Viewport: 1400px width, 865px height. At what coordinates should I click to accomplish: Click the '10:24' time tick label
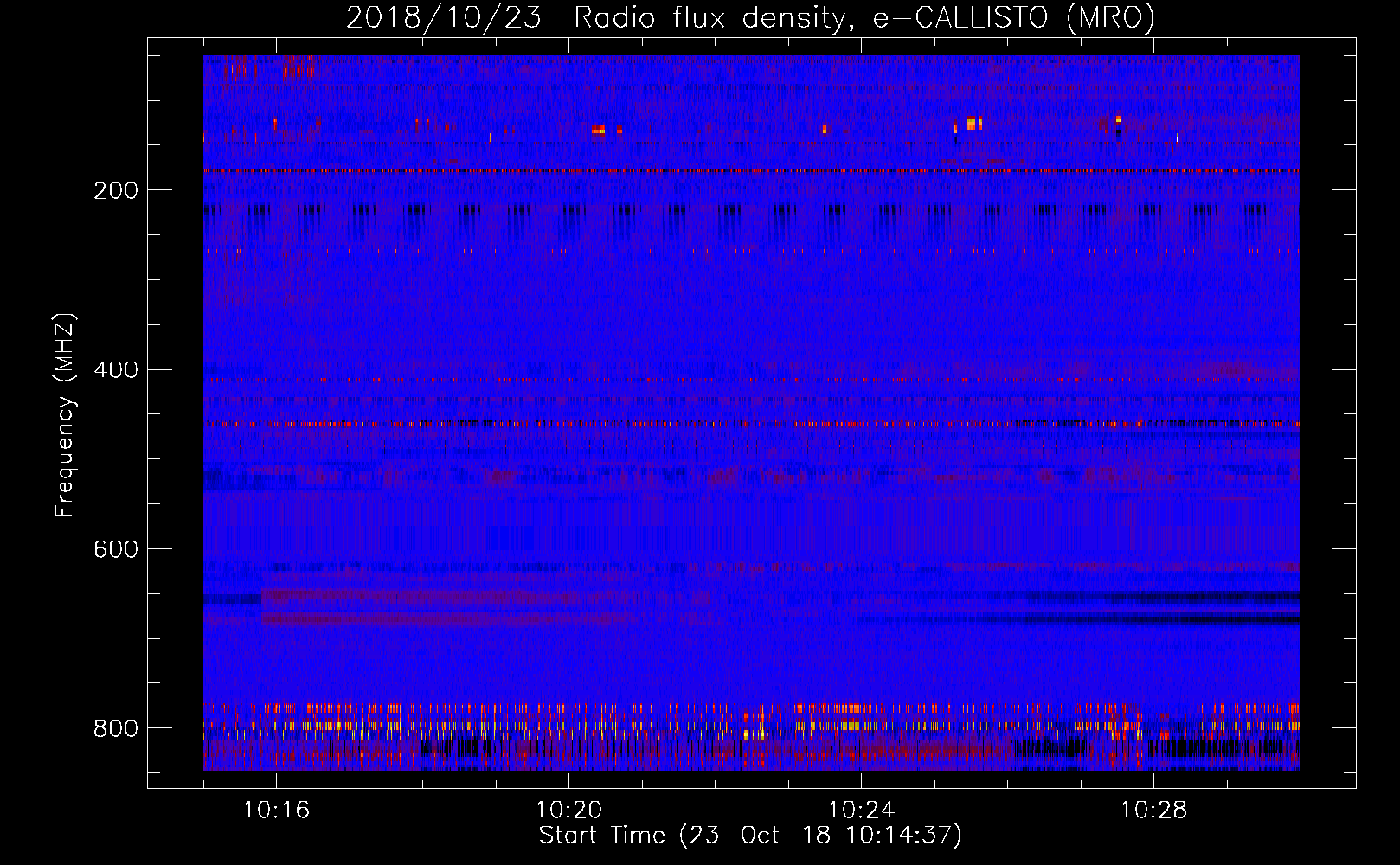click(861, 810)
